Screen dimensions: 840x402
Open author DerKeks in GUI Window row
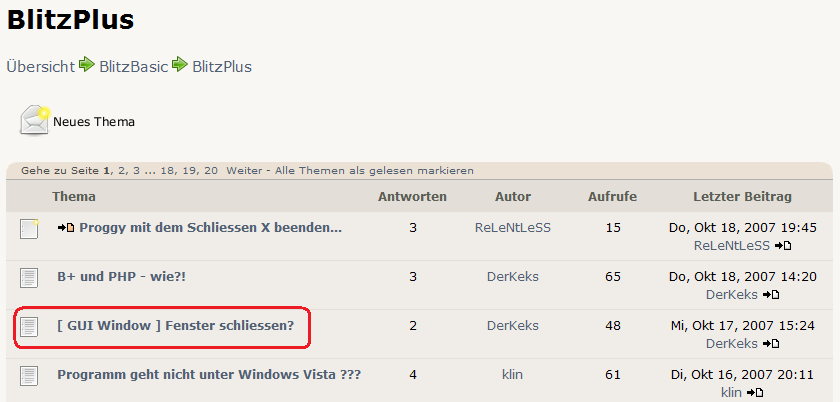click(x=513, y=325)
